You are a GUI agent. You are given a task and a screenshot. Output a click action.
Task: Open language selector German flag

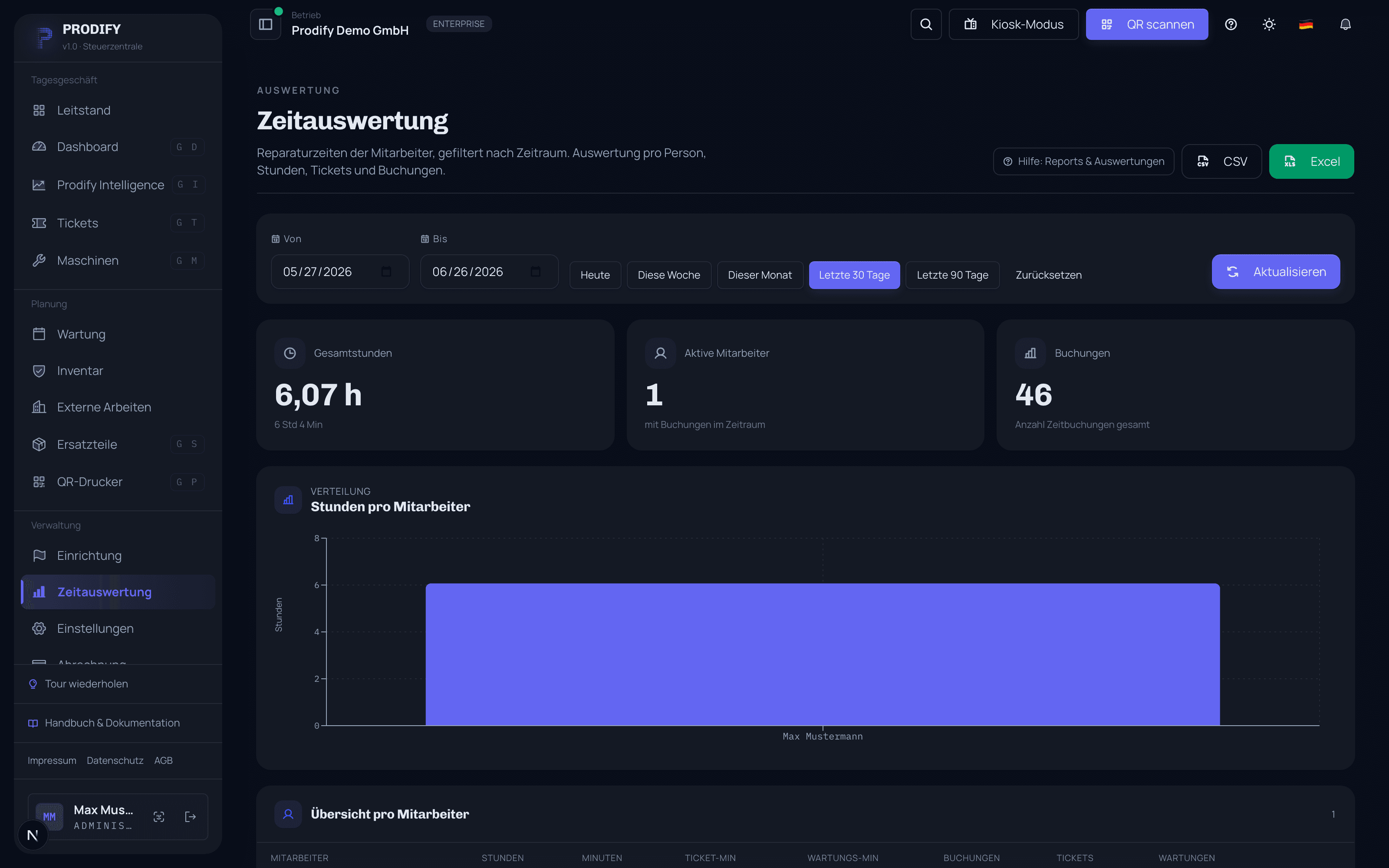pos(1306,24)
